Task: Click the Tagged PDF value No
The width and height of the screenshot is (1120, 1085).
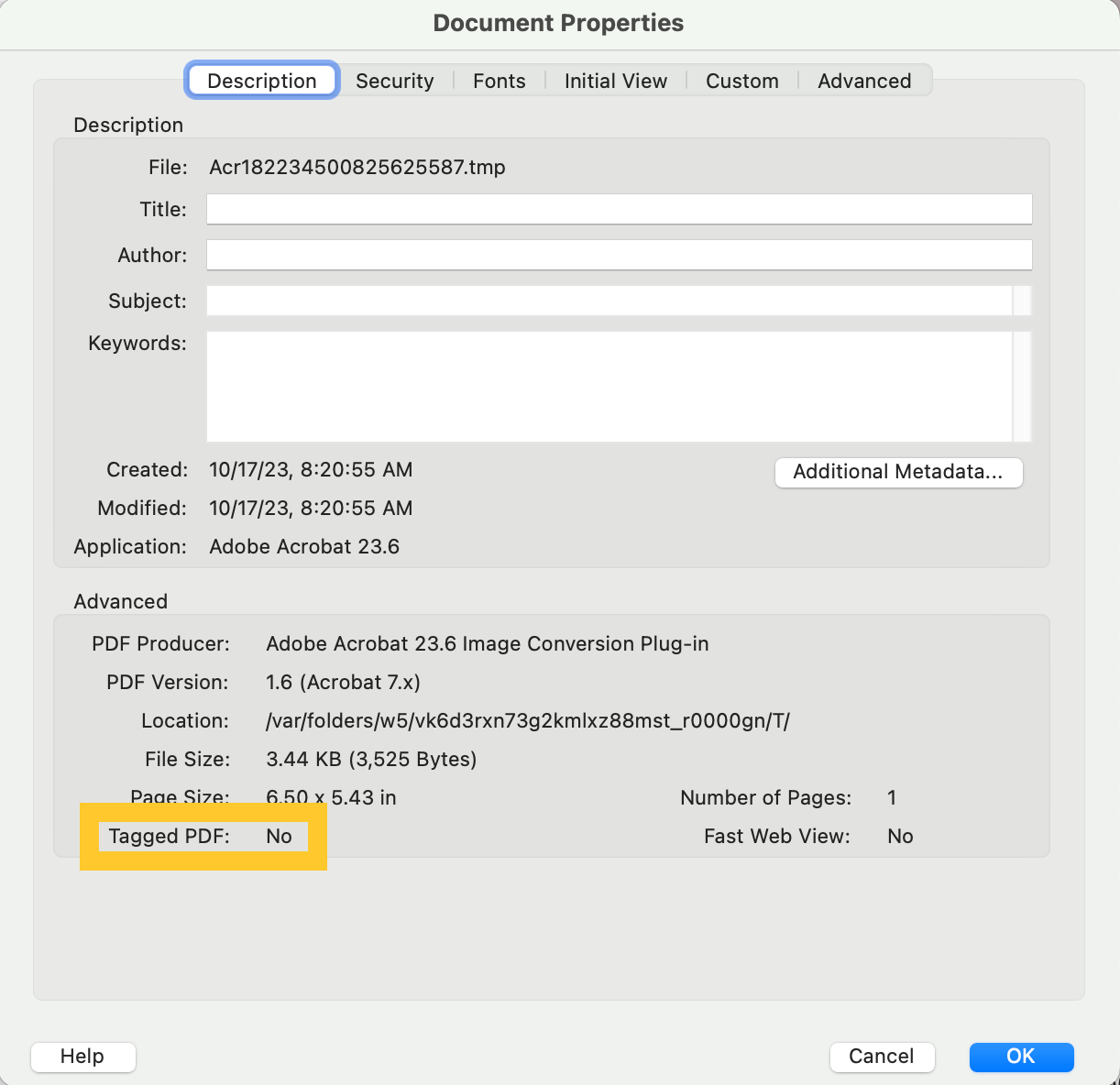Action: (279, 836)
